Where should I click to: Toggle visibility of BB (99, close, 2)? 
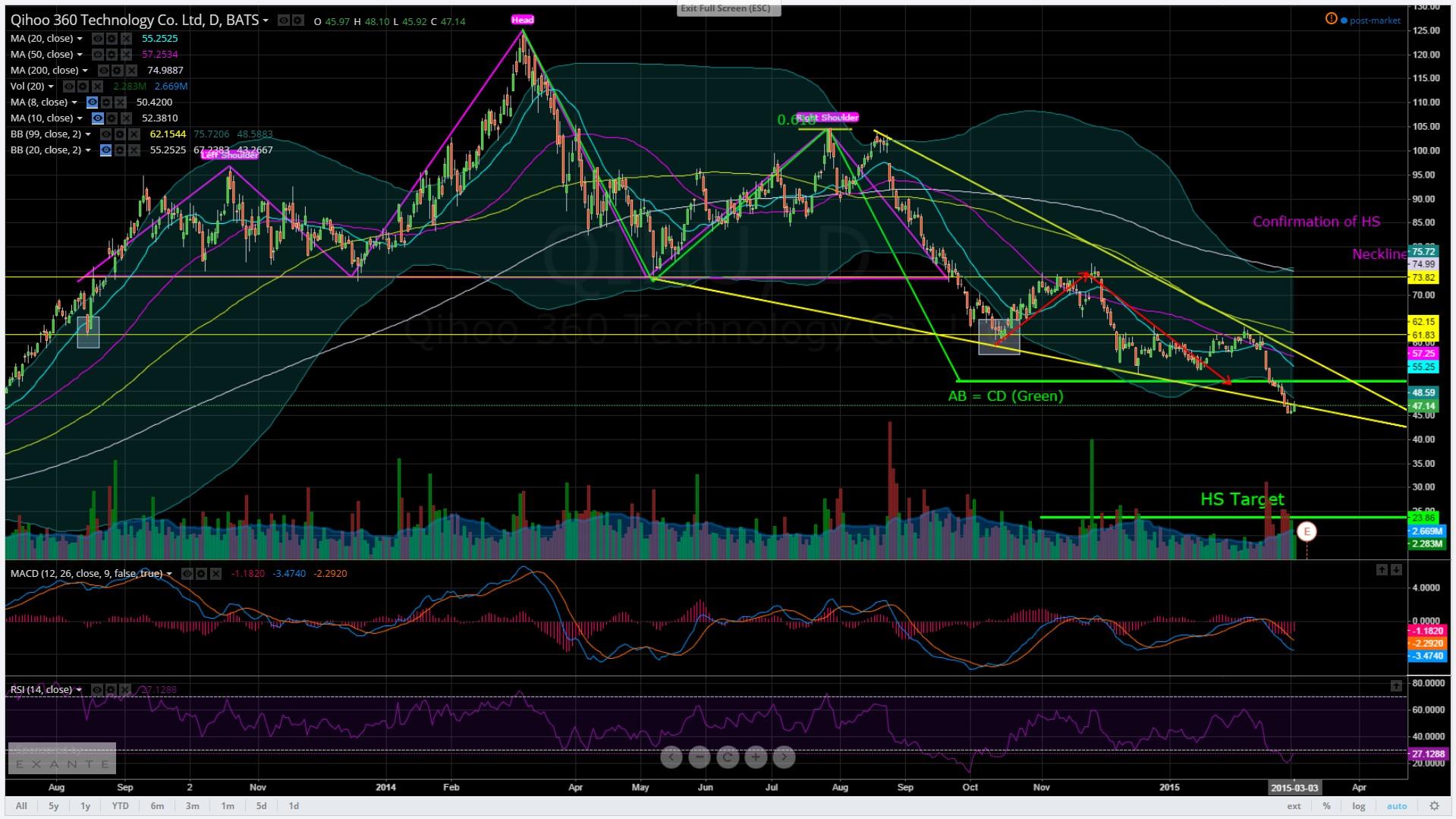tap(106, 134)
